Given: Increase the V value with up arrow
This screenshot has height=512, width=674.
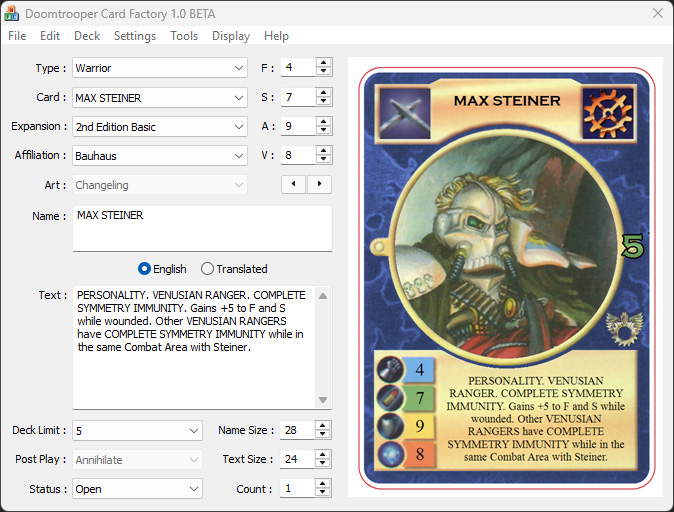Looking at the screenshot, I should pos(323,150).
